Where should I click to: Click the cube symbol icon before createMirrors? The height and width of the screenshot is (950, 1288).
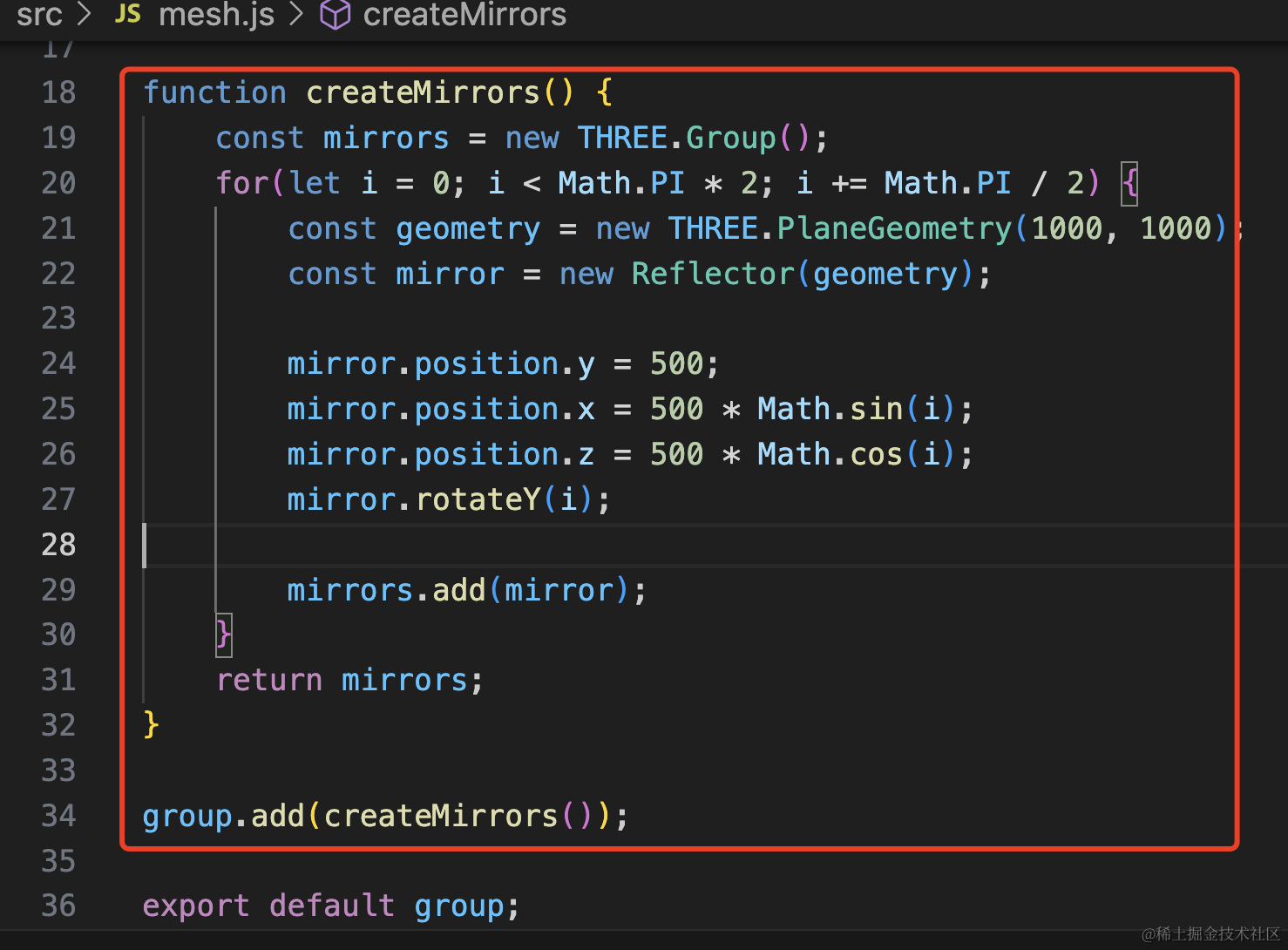[336, 14]
